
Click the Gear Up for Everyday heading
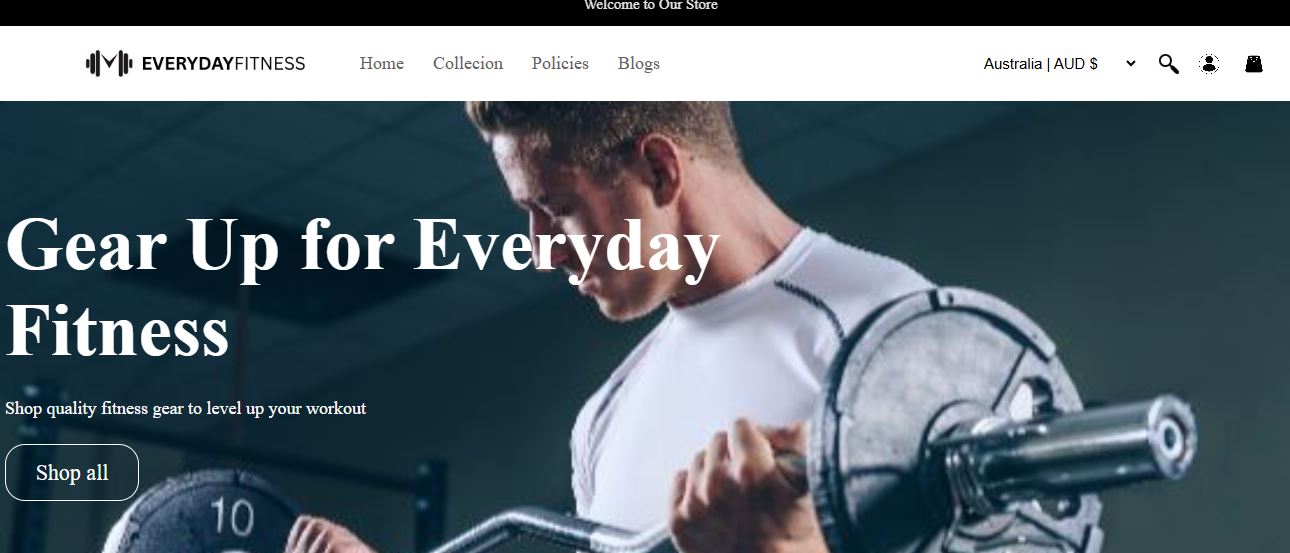(x=362, y=245)
